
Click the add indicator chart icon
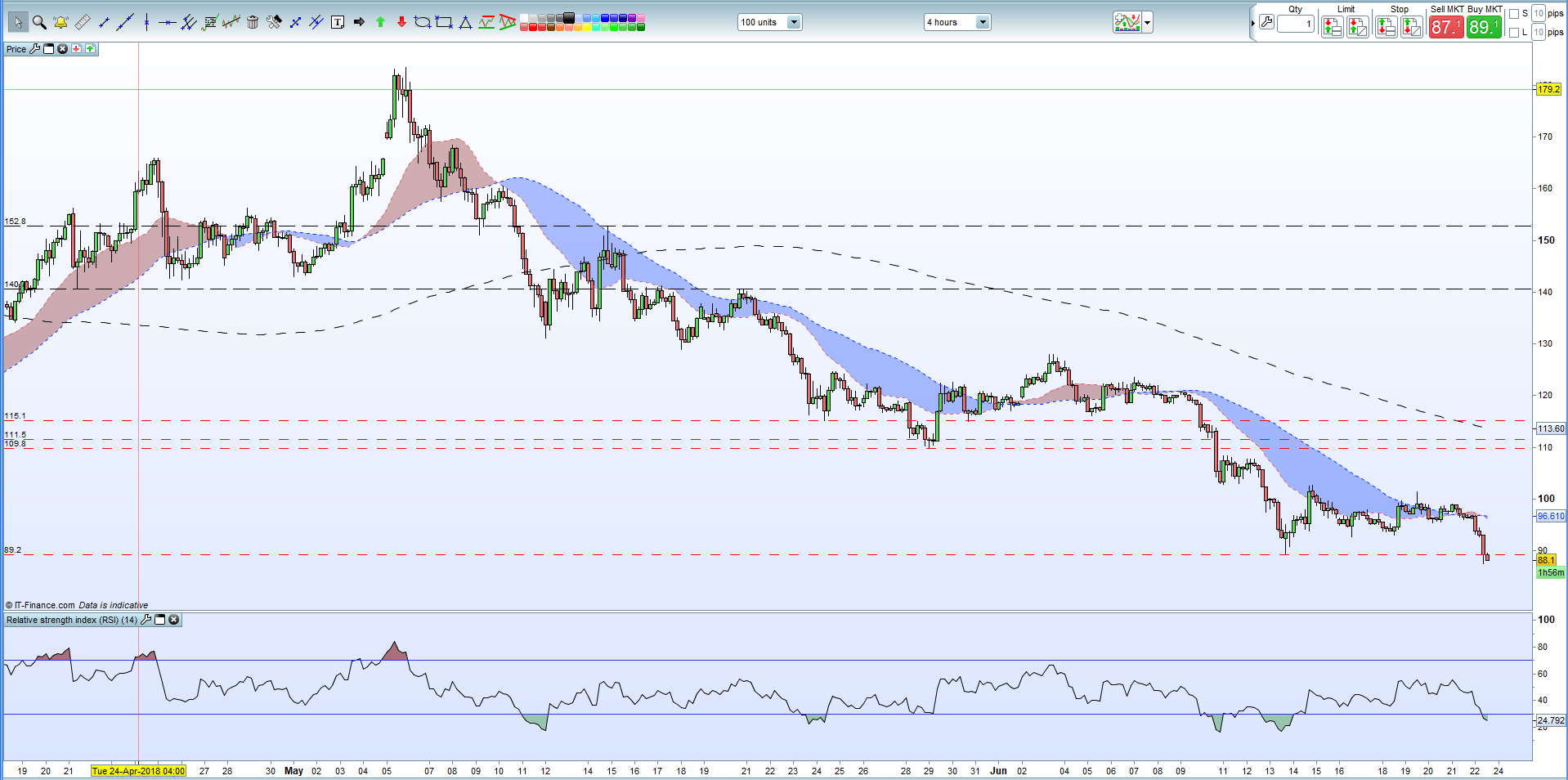[1127, 22]
